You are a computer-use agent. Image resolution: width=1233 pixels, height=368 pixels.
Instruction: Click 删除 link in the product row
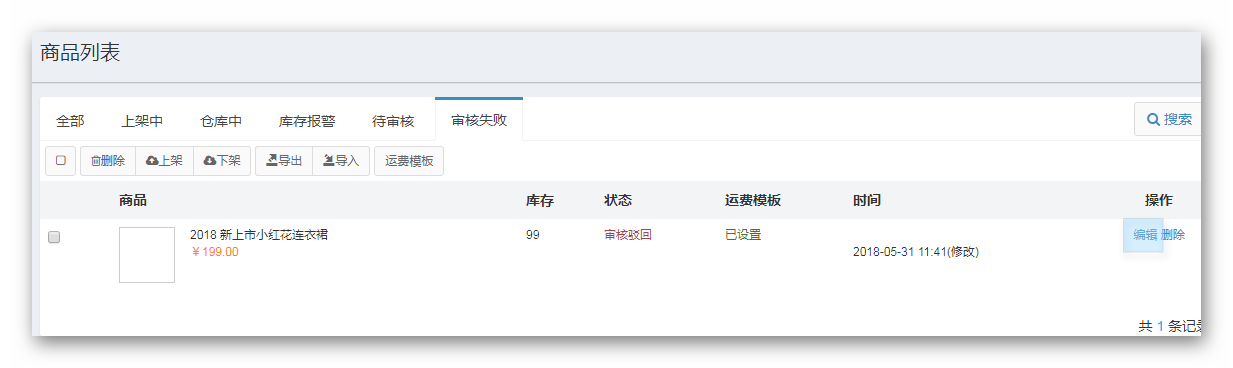click(1173, 235)
